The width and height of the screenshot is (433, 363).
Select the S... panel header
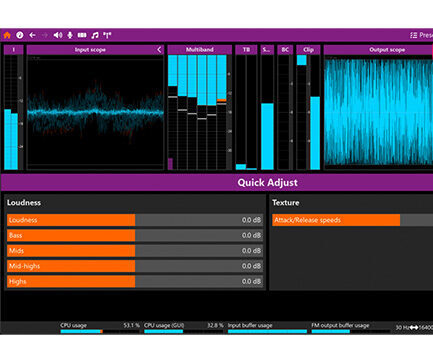point(267,50)
